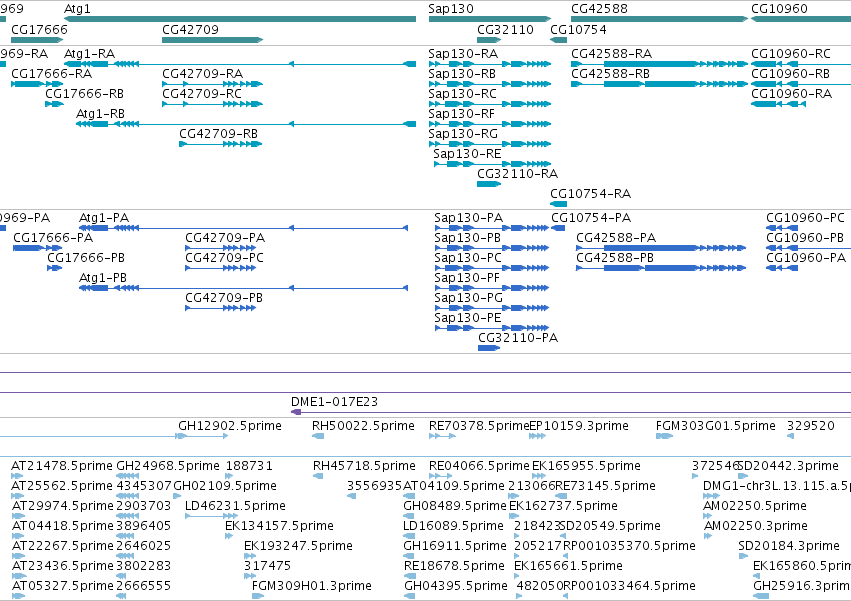
Task: Select the Atg1 gene span bar
Action: pyautogui.click(x=240, y=19)
